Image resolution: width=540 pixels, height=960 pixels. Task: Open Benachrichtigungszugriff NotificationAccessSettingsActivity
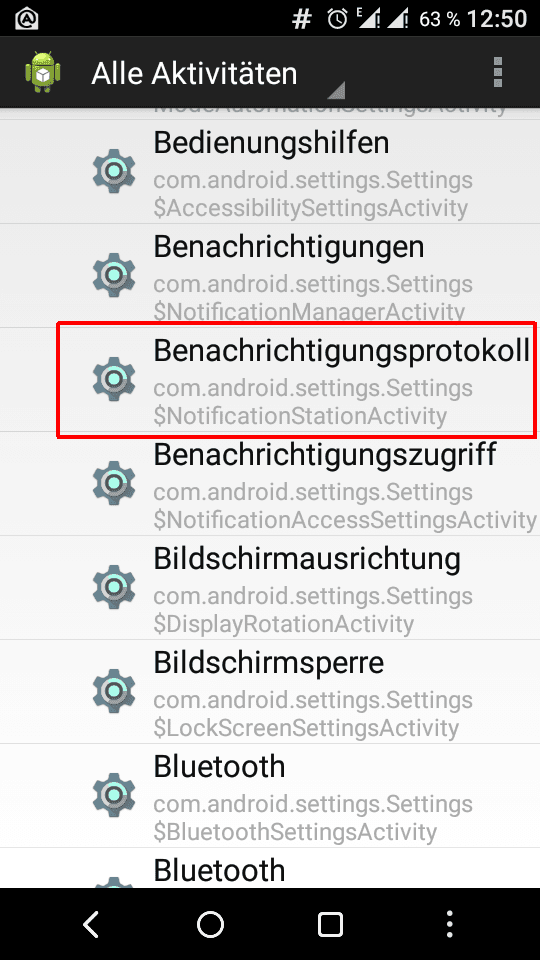click(270, 484)
